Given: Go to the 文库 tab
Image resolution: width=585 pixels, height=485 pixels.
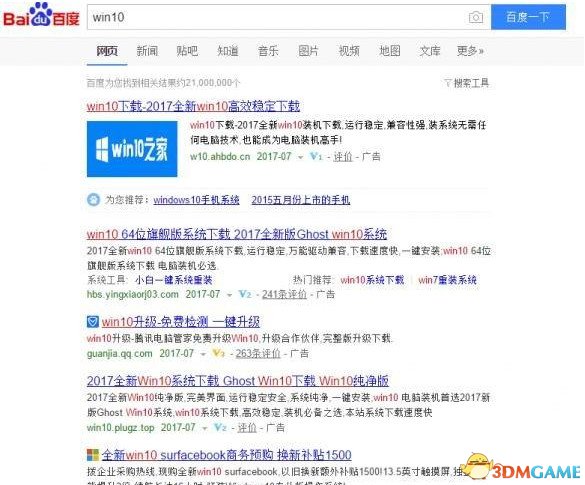Looking at the screenshot, I should click(x=430, y=51).
